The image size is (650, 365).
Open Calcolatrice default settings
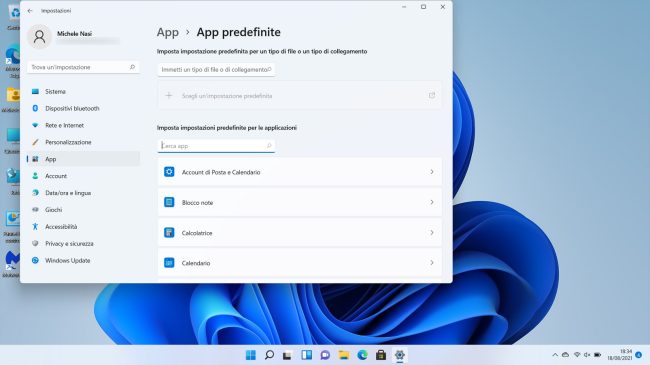pyautogui.click(x=299, y=233)
